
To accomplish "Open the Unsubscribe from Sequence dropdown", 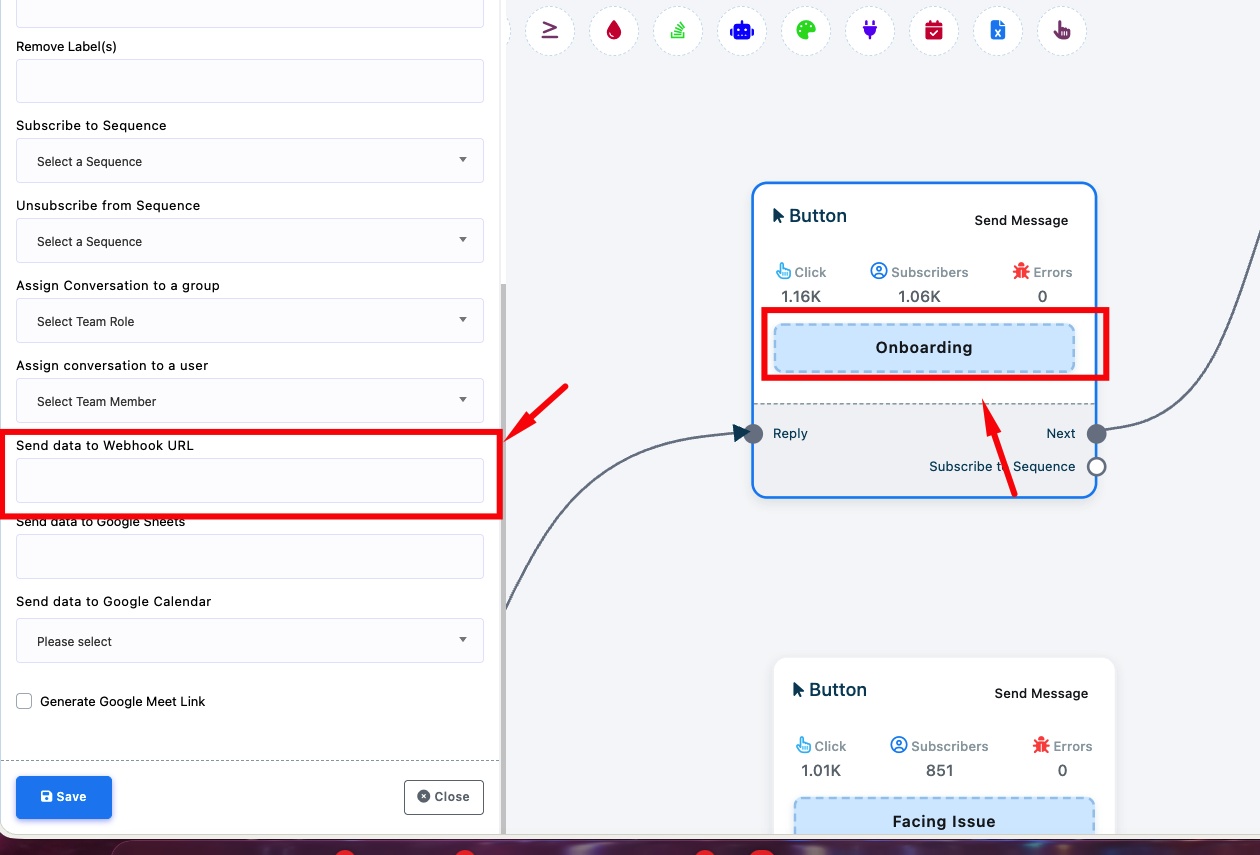I will pos(250,240).
